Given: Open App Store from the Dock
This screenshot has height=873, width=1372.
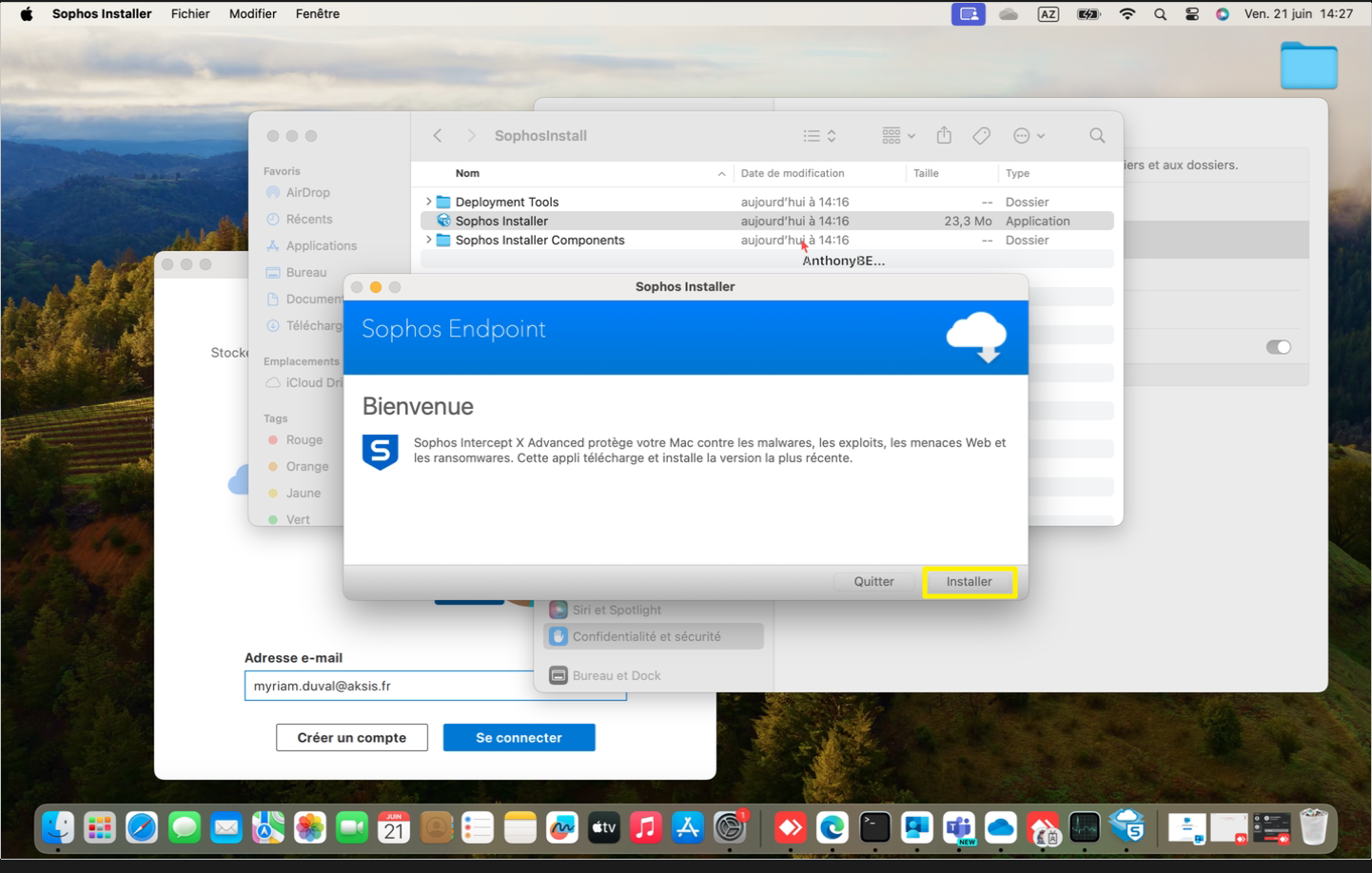Looking at the screenshot, I should click(688, 827).
